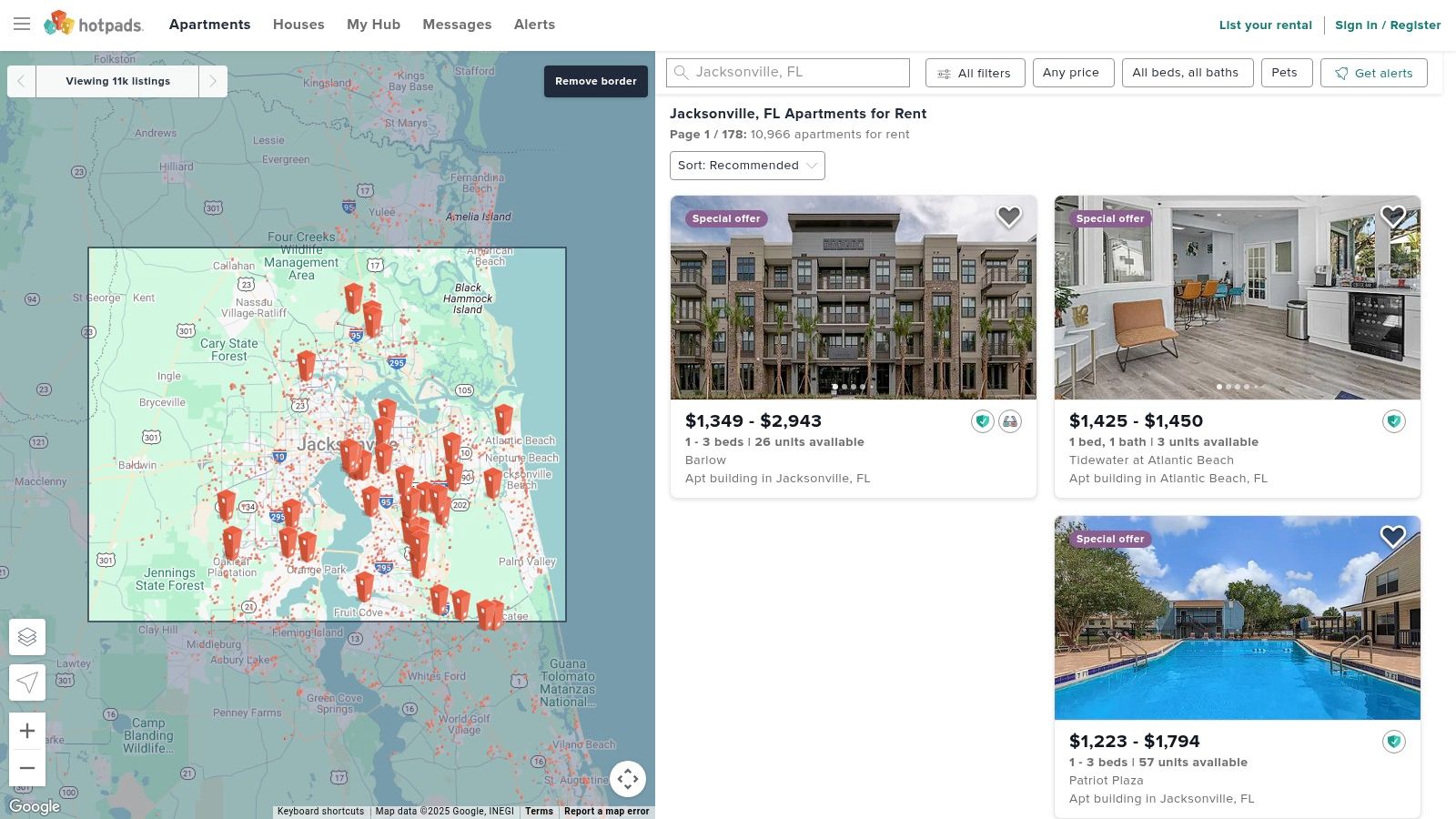Screen dimensions: 1456x819
Task: Open the hamburger menu icon
Action: click(x=22, y=25)
